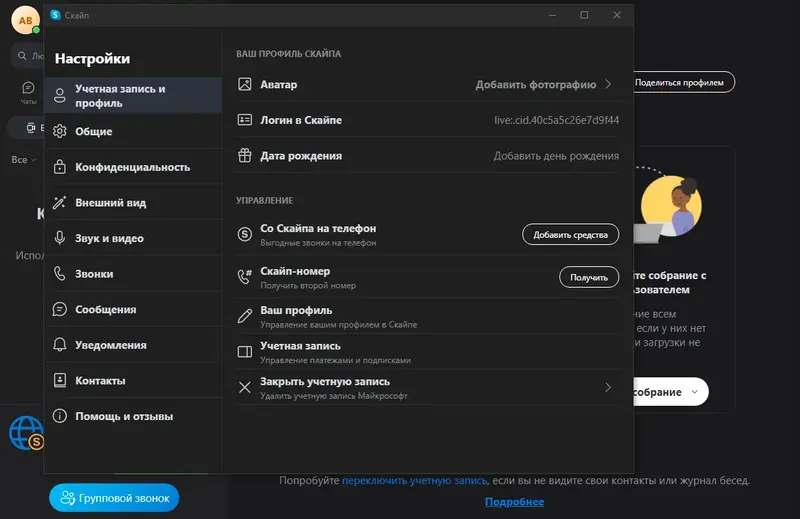Select Calls (Звонки) settings section

(x=133, y=274)
